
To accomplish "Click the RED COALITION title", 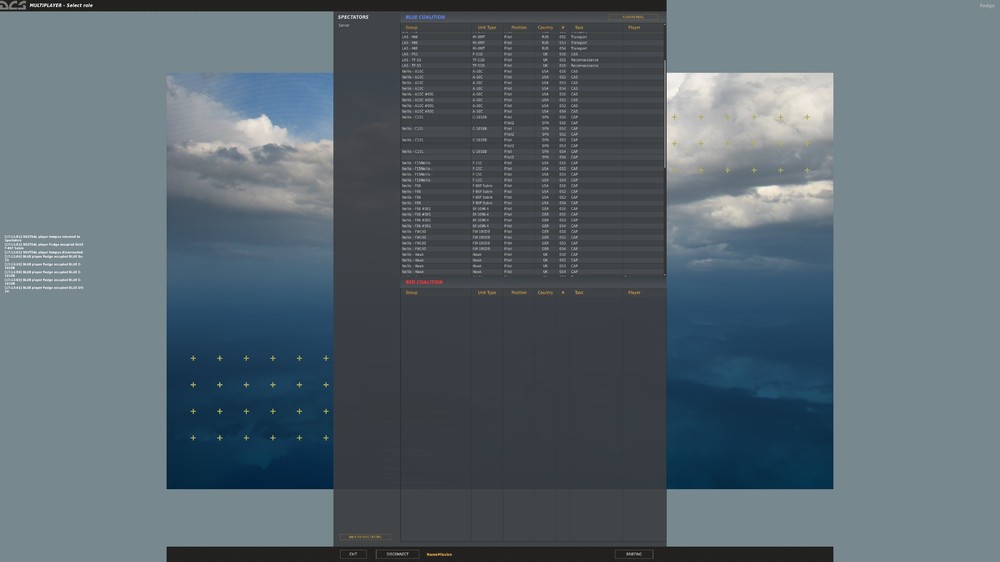I will pos(423,282).
